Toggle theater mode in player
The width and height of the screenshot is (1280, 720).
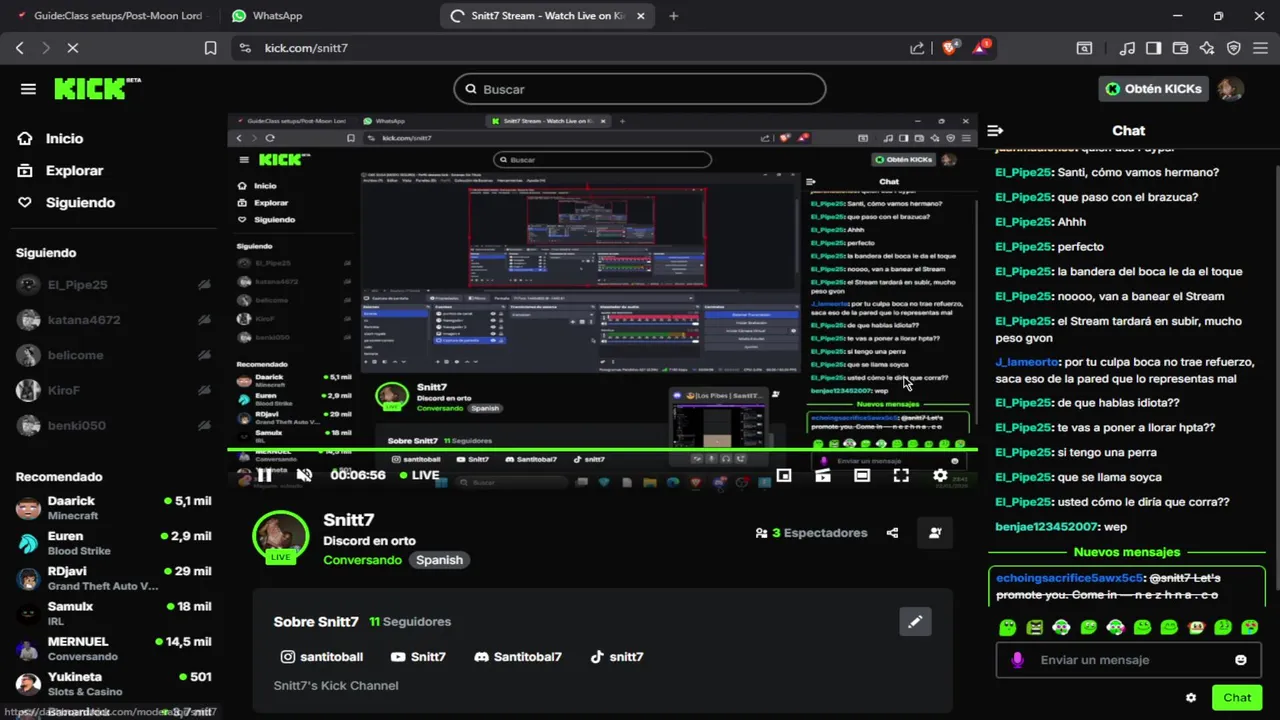click(x=862, y=476)
